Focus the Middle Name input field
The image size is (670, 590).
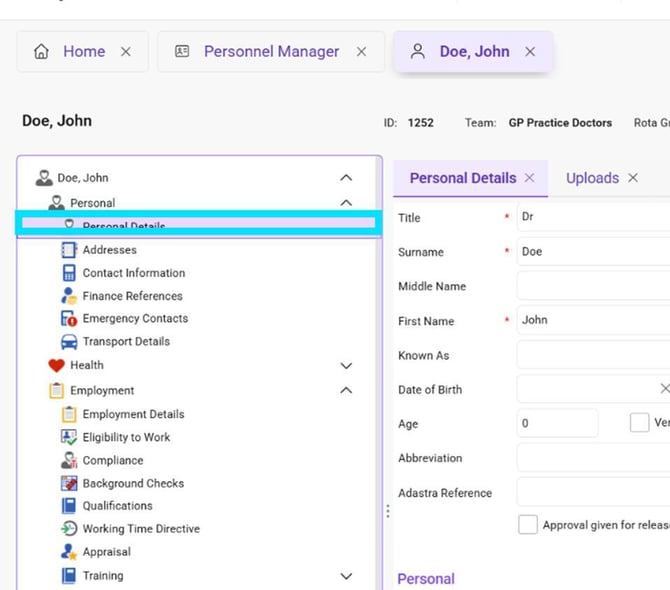(x=593, y=286)
